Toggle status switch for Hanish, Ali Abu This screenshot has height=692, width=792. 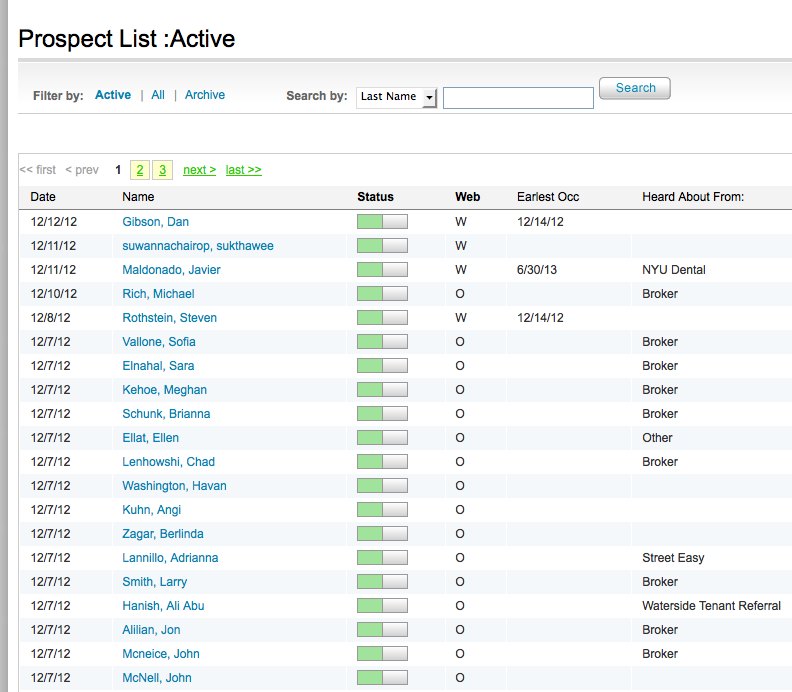click(382, 606)
